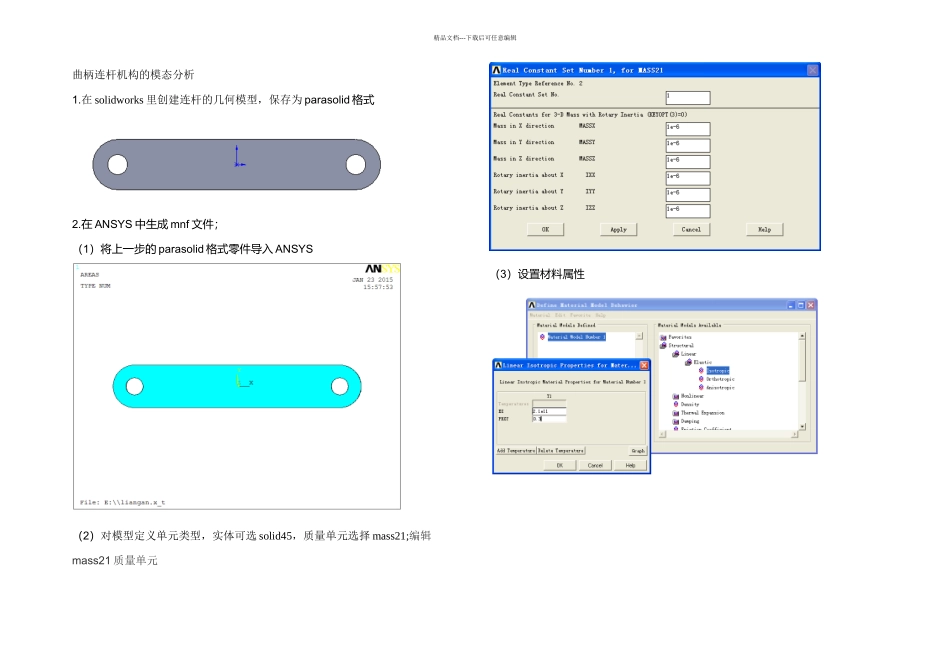Viewport: 950px width, 672px height.
Task: Select the Orthotropic material model
Action: click(x=720, y=379)
